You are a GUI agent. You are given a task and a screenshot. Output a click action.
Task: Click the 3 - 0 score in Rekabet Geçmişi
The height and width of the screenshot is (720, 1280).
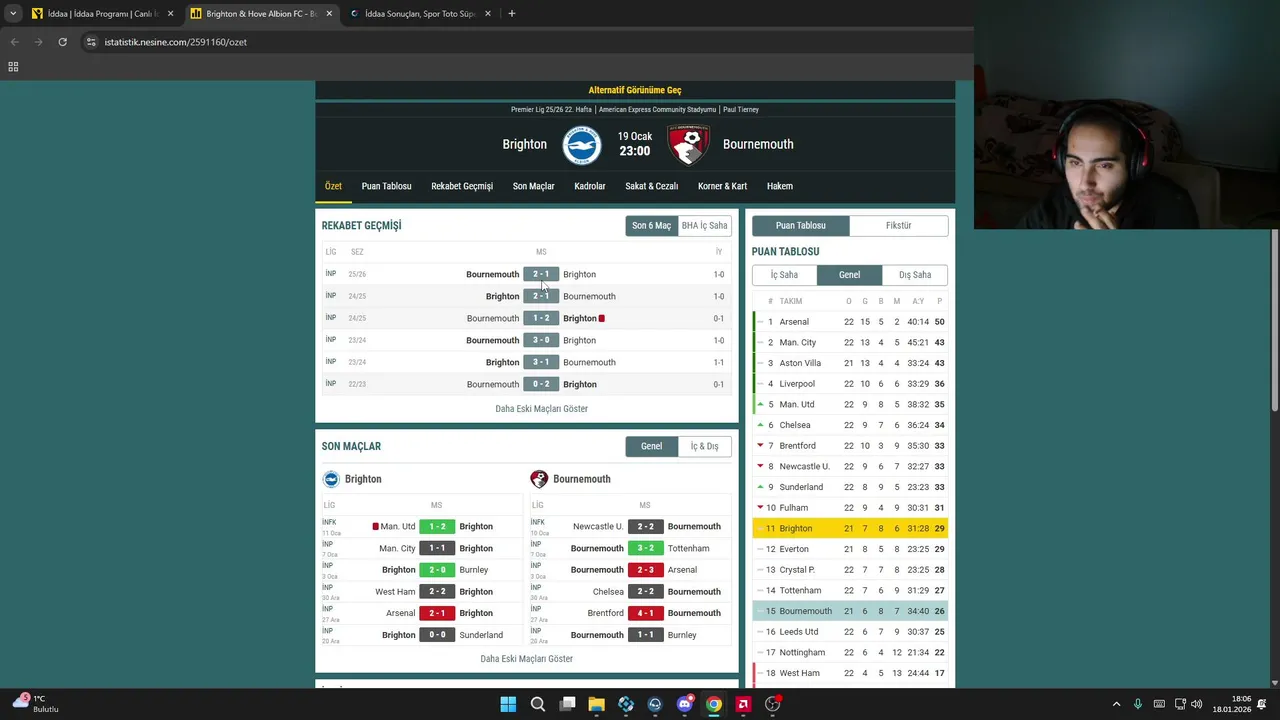pyautogui.click(x=541, y=340)
